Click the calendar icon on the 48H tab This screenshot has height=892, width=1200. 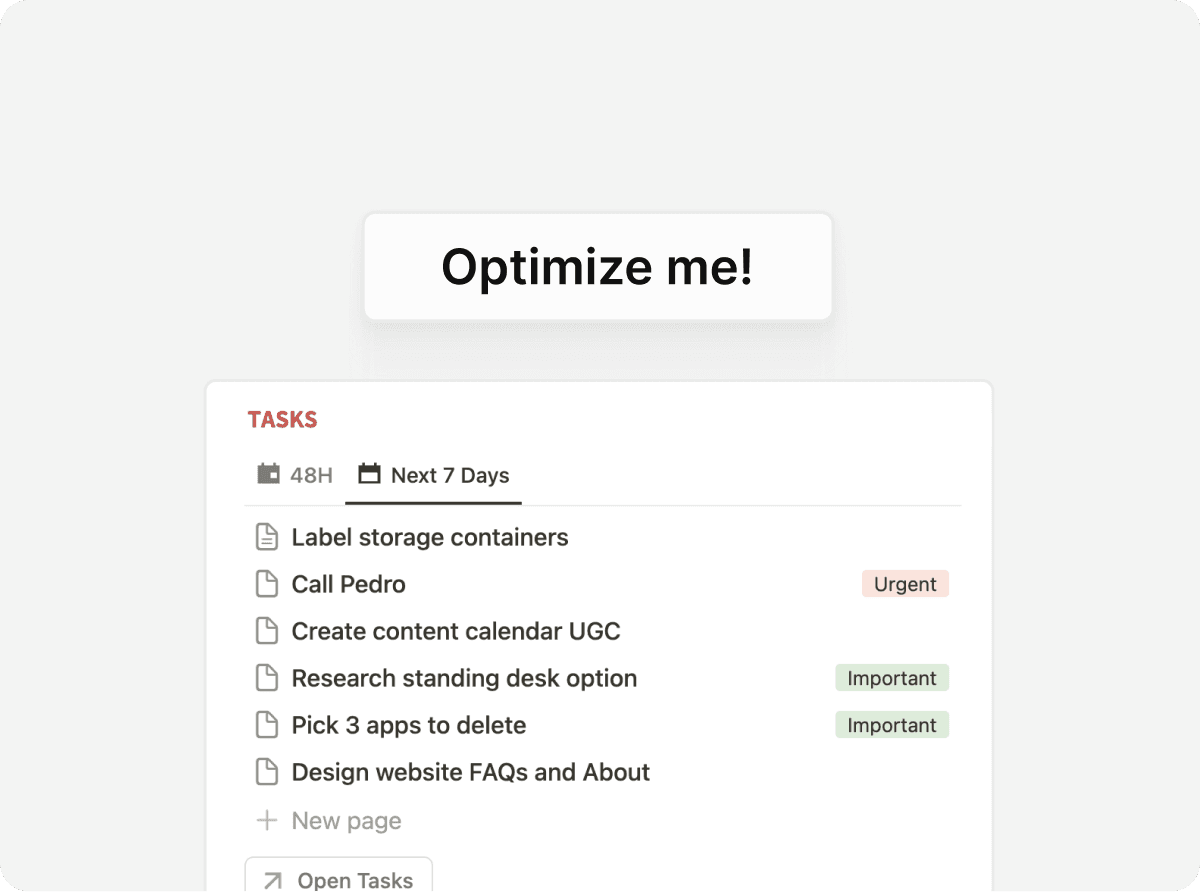[268, 474]
